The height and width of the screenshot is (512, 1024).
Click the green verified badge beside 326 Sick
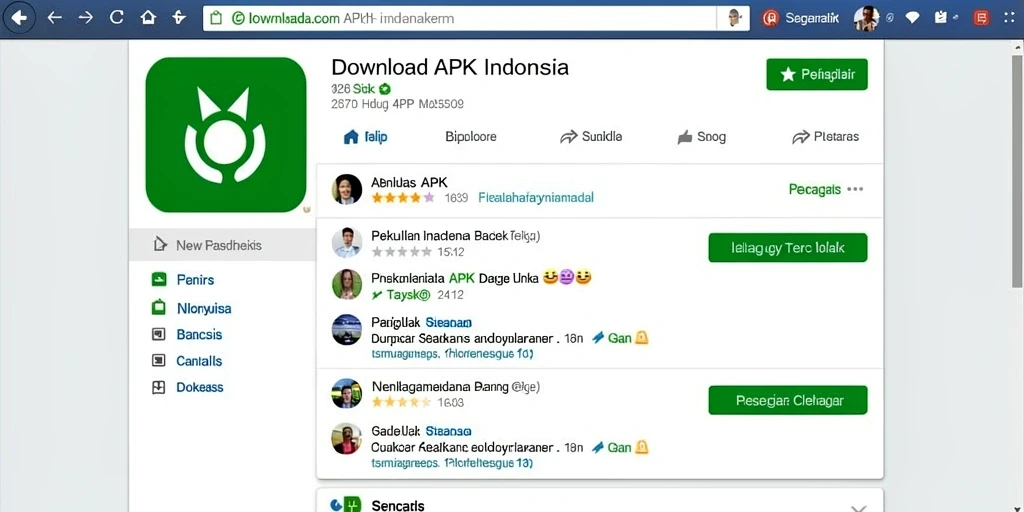[x=385, y=89]
